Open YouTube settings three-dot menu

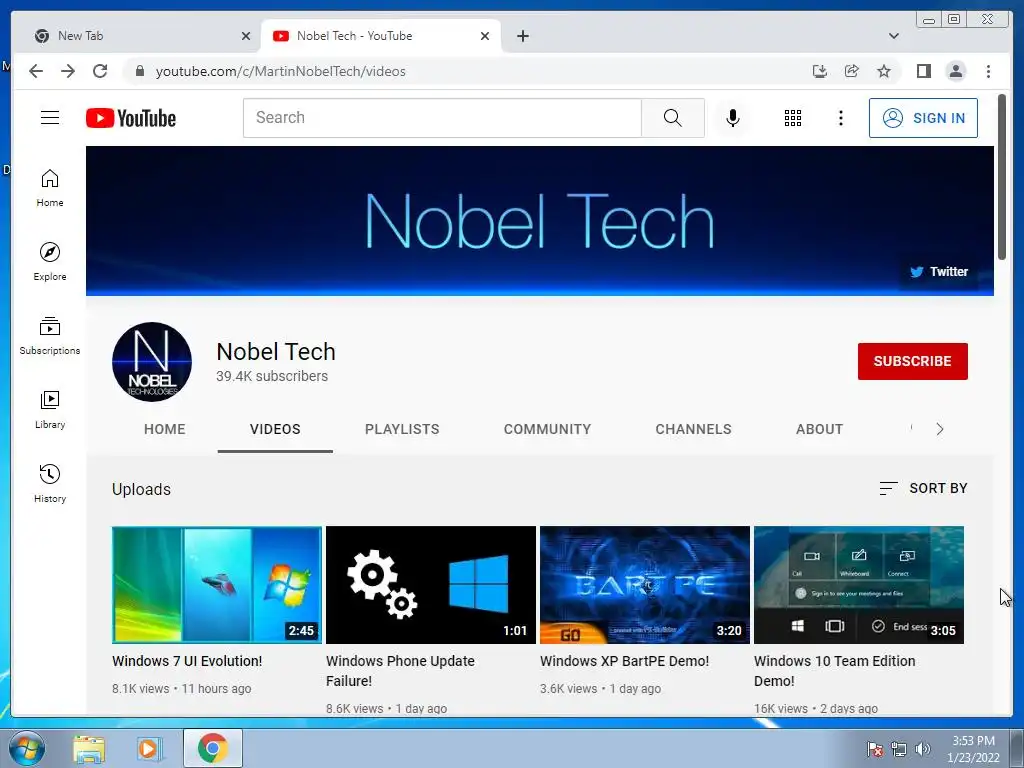tap(840, 118)
